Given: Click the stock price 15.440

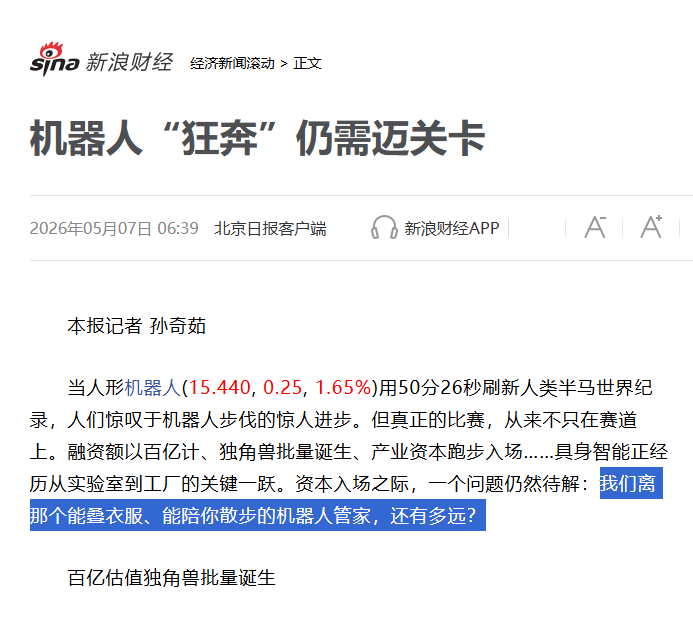Looking at the screenshot, I should pos(220,388).
